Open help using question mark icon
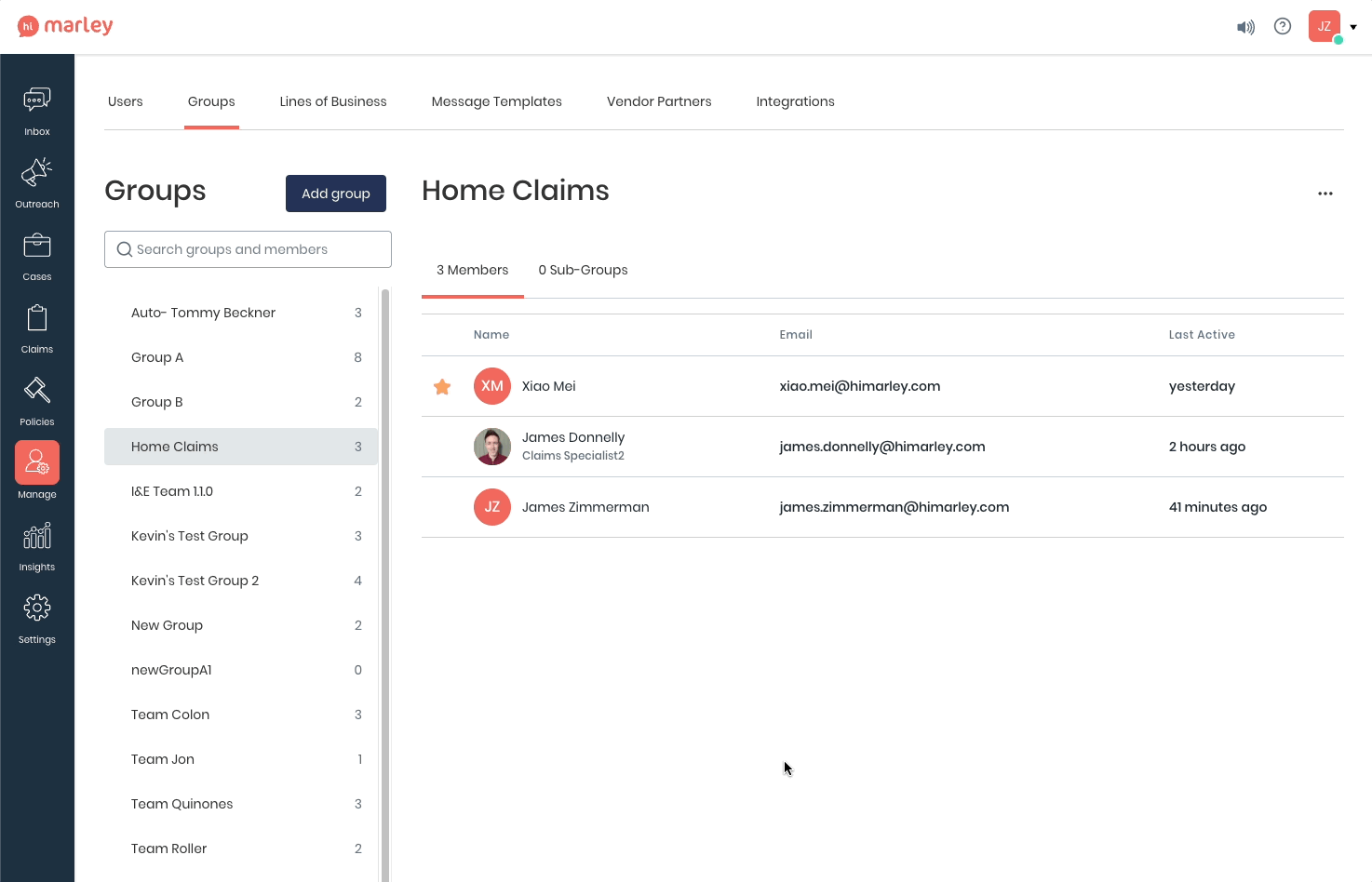 tap(1283, 27)
